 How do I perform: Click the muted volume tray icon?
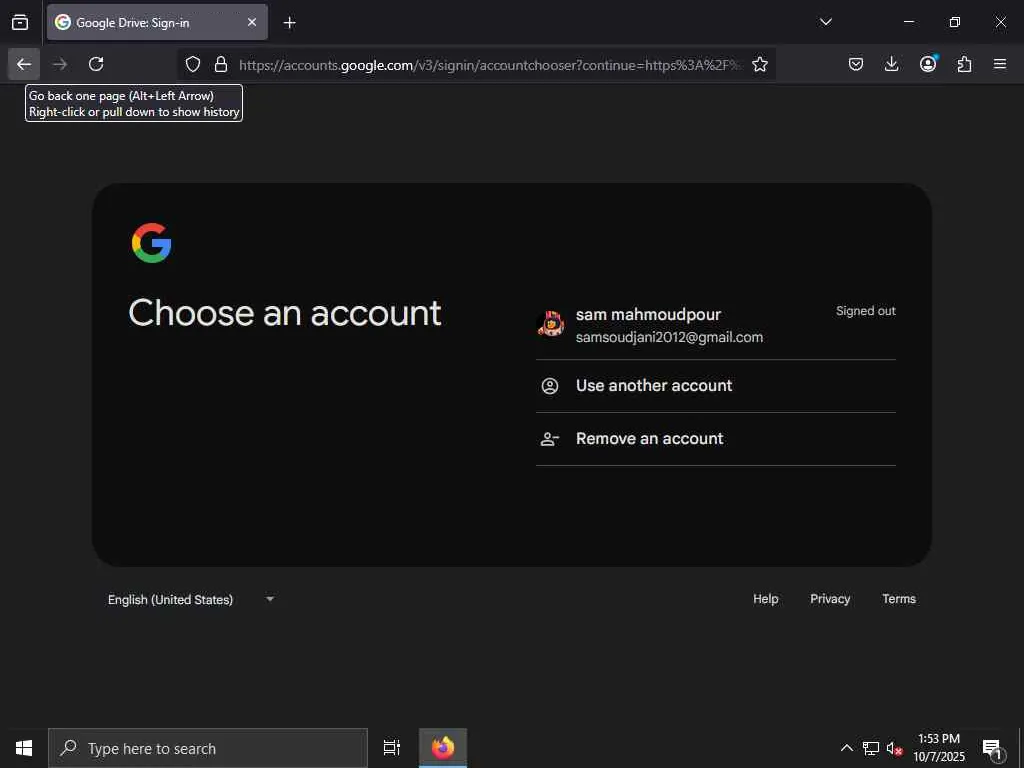pos(894,748)
